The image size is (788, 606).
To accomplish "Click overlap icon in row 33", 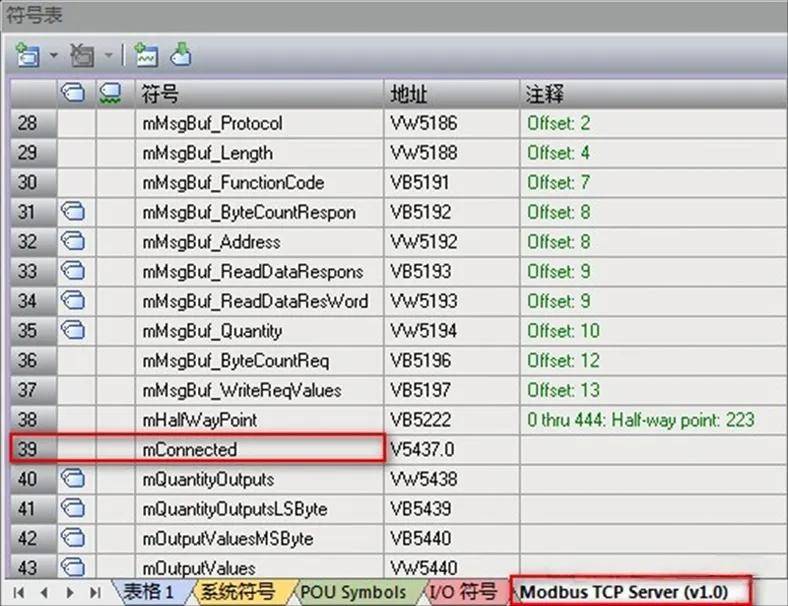I will tap(73, 271).
